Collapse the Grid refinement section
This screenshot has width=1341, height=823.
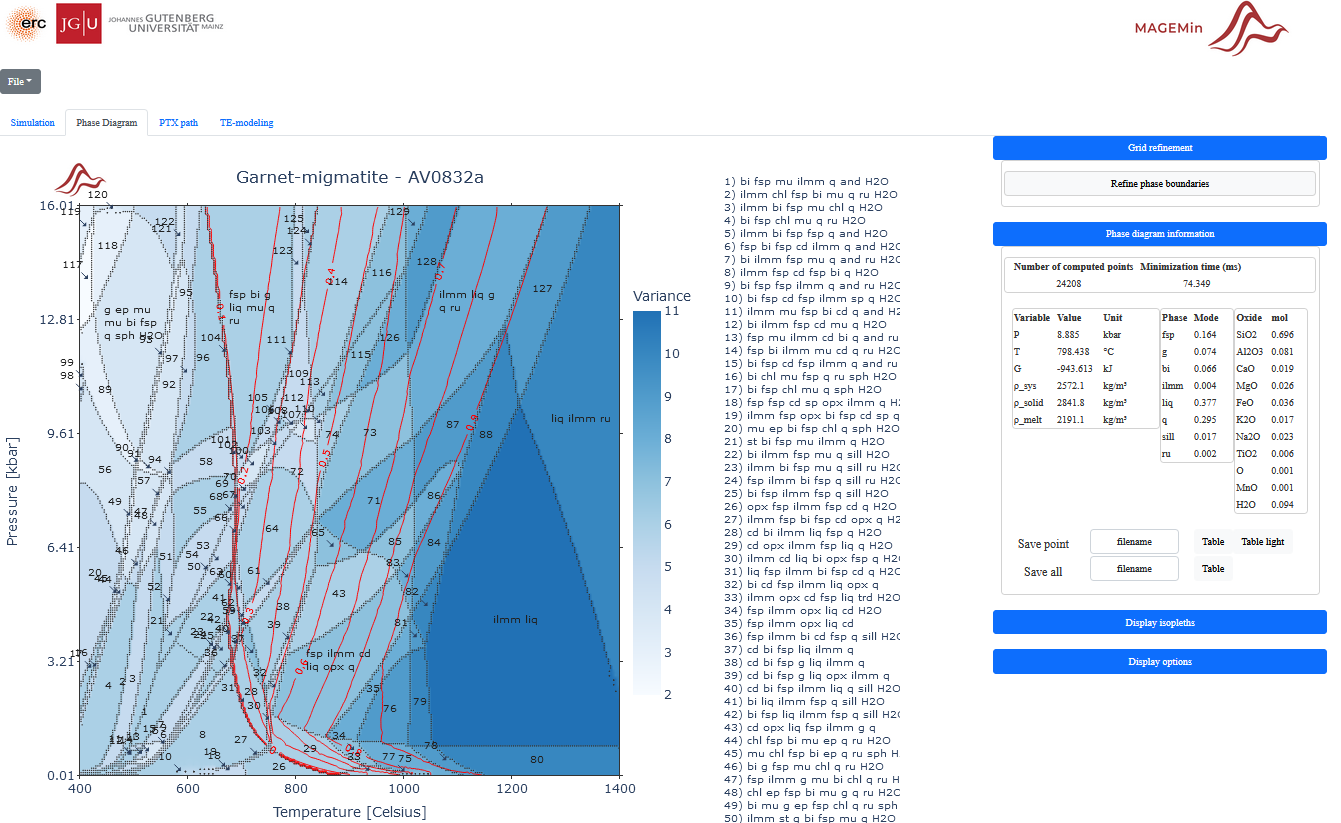(x=1159, y=148)
